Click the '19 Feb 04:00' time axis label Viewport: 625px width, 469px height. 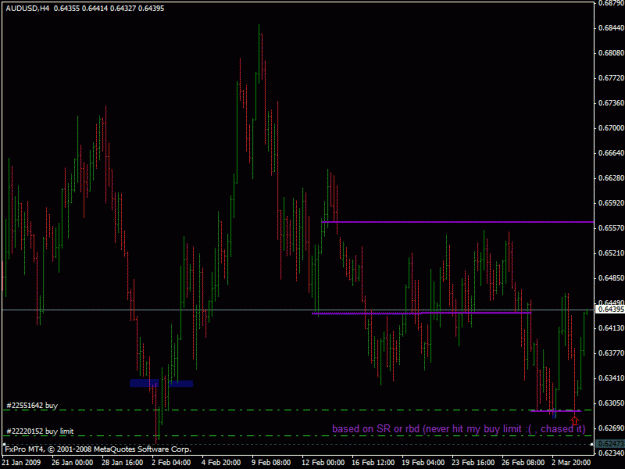click(x=423, y=462)
